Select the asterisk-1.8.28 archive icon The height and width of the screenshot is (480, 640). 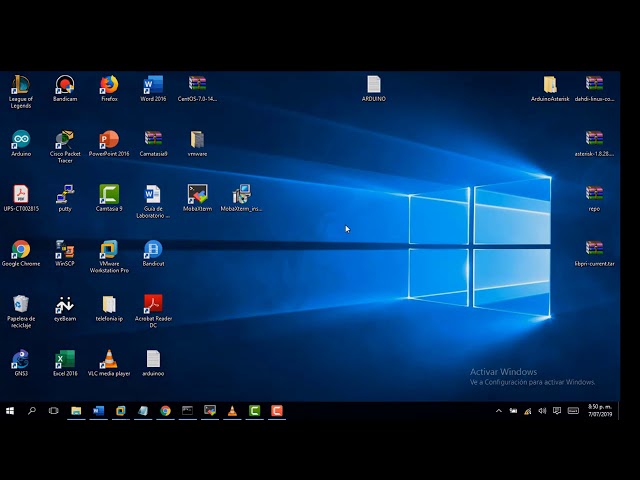pyautogui.click(x=594, y=143)
